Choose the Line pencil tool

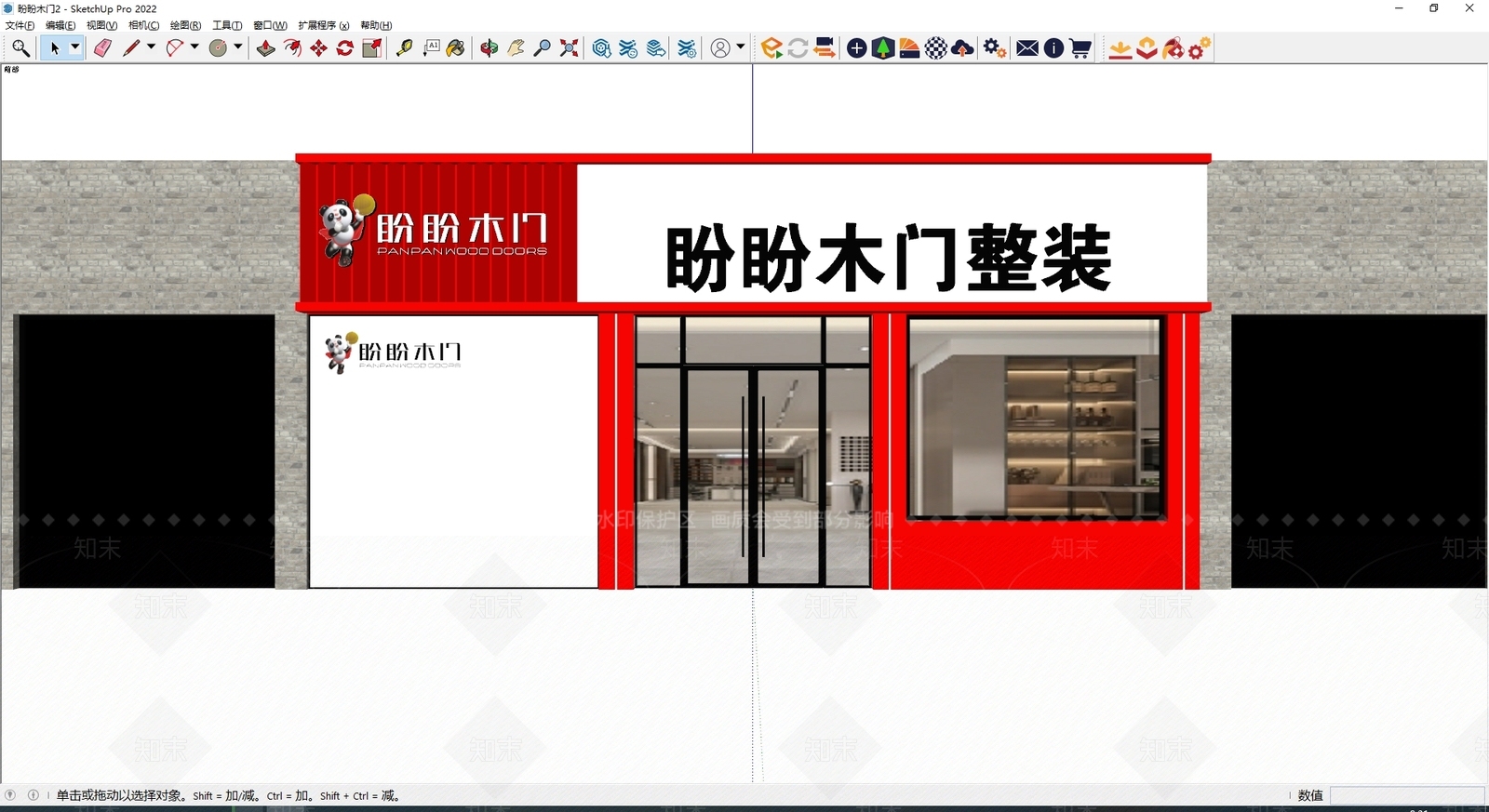click(131, 48)
